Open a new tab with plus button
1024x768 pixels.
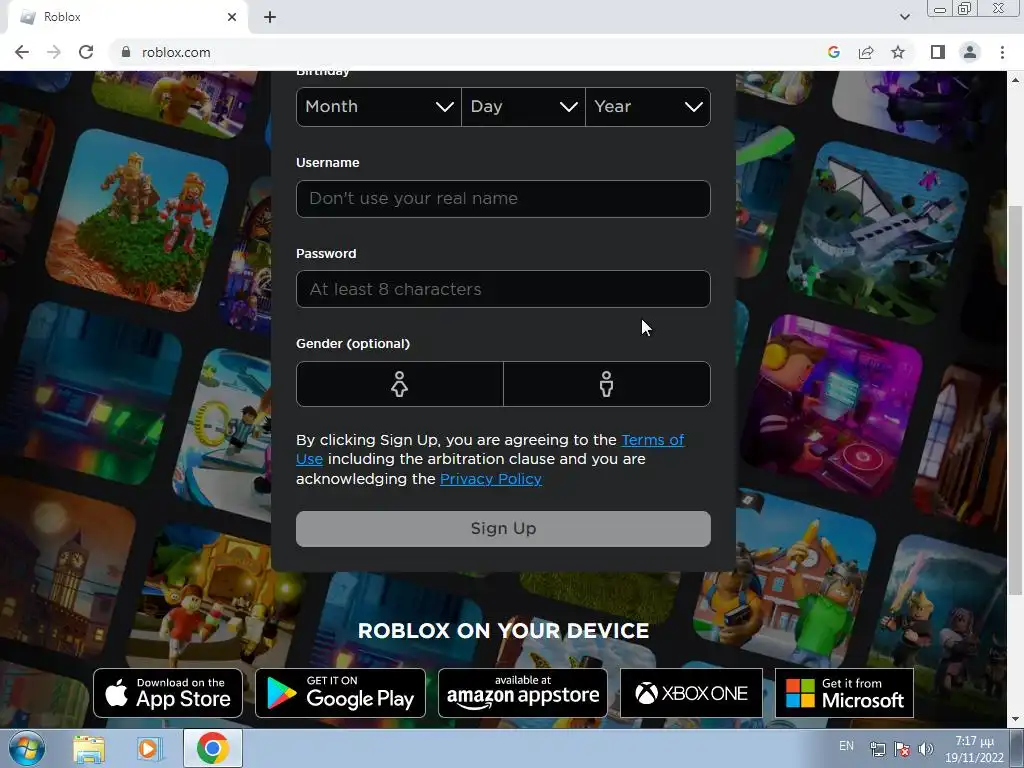(270, 17)
